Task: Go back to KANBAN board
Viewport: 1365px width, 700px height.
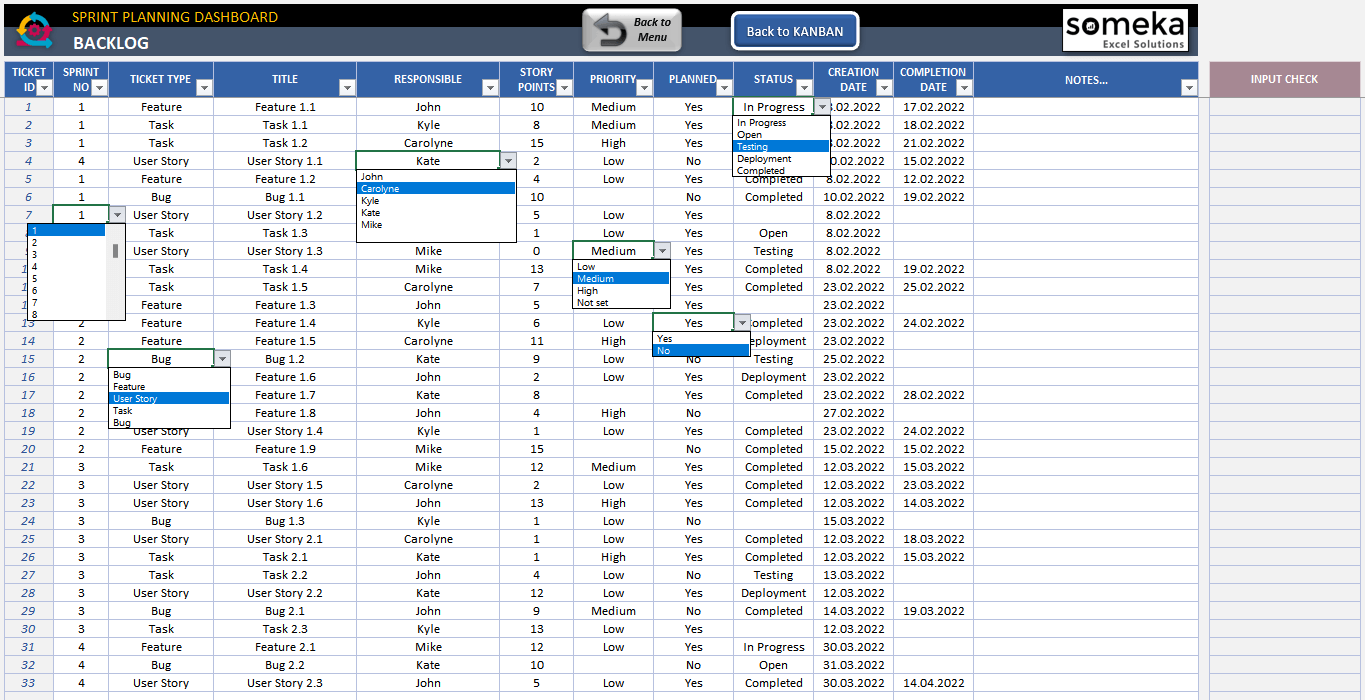Action: coord(794,31)
